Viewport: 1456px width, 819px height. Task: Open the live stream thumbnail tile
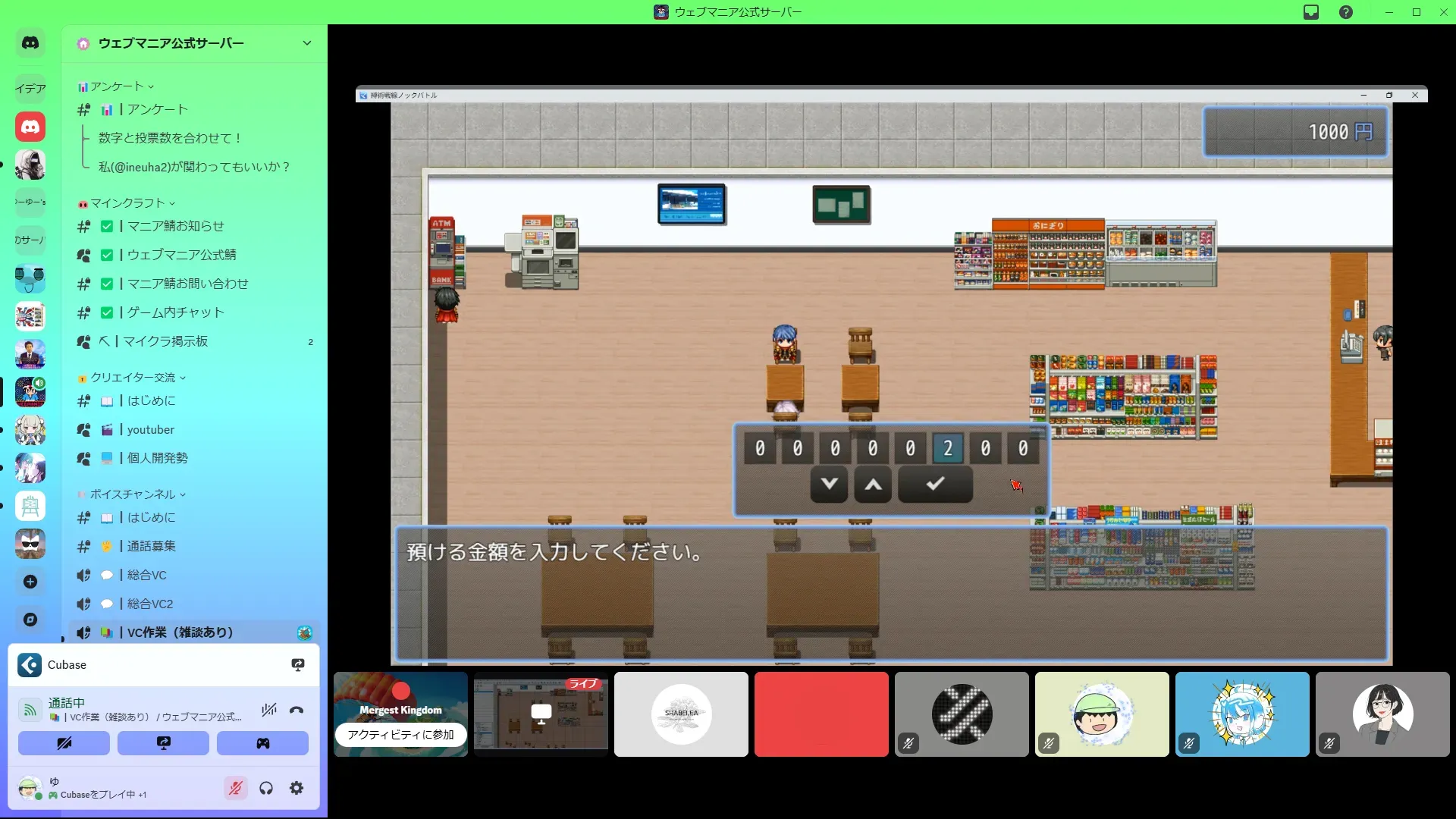541,714
